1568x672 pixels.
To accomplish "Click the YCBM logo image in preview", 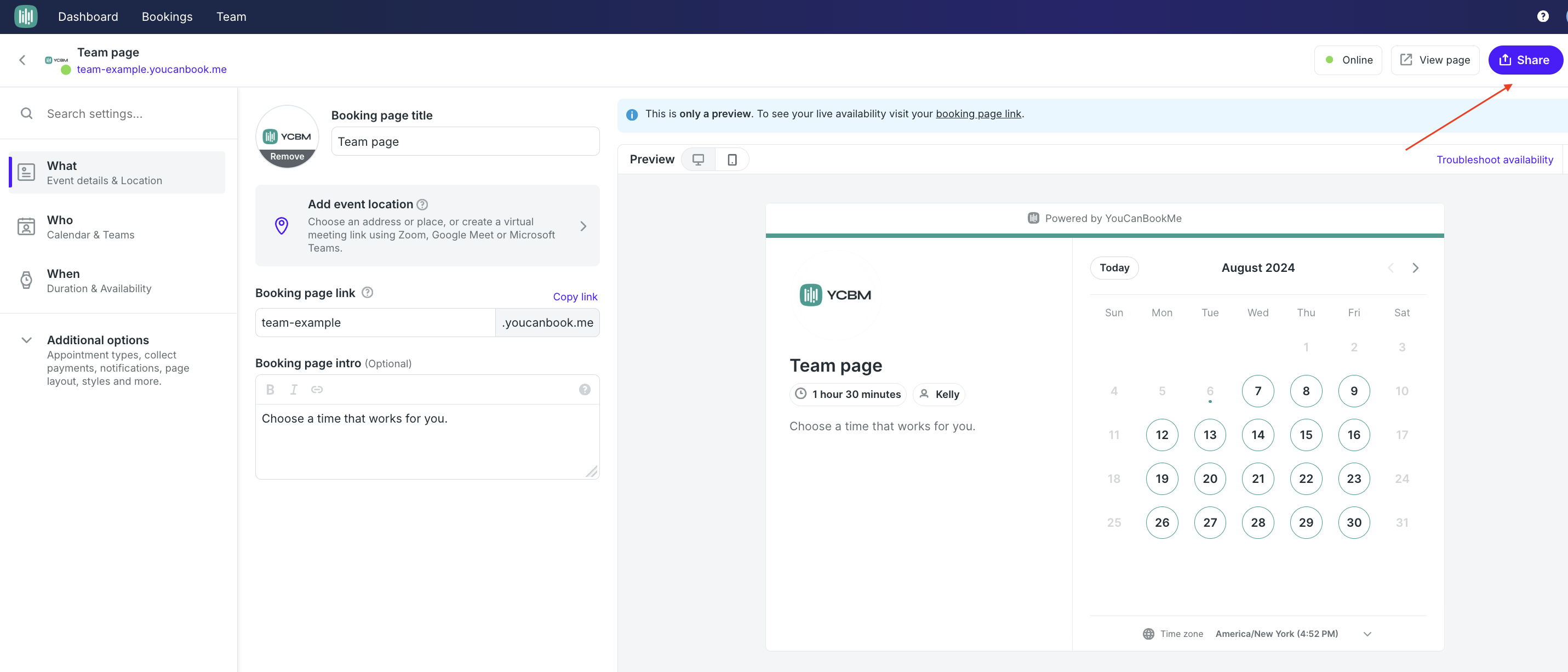I will point(835,295).
